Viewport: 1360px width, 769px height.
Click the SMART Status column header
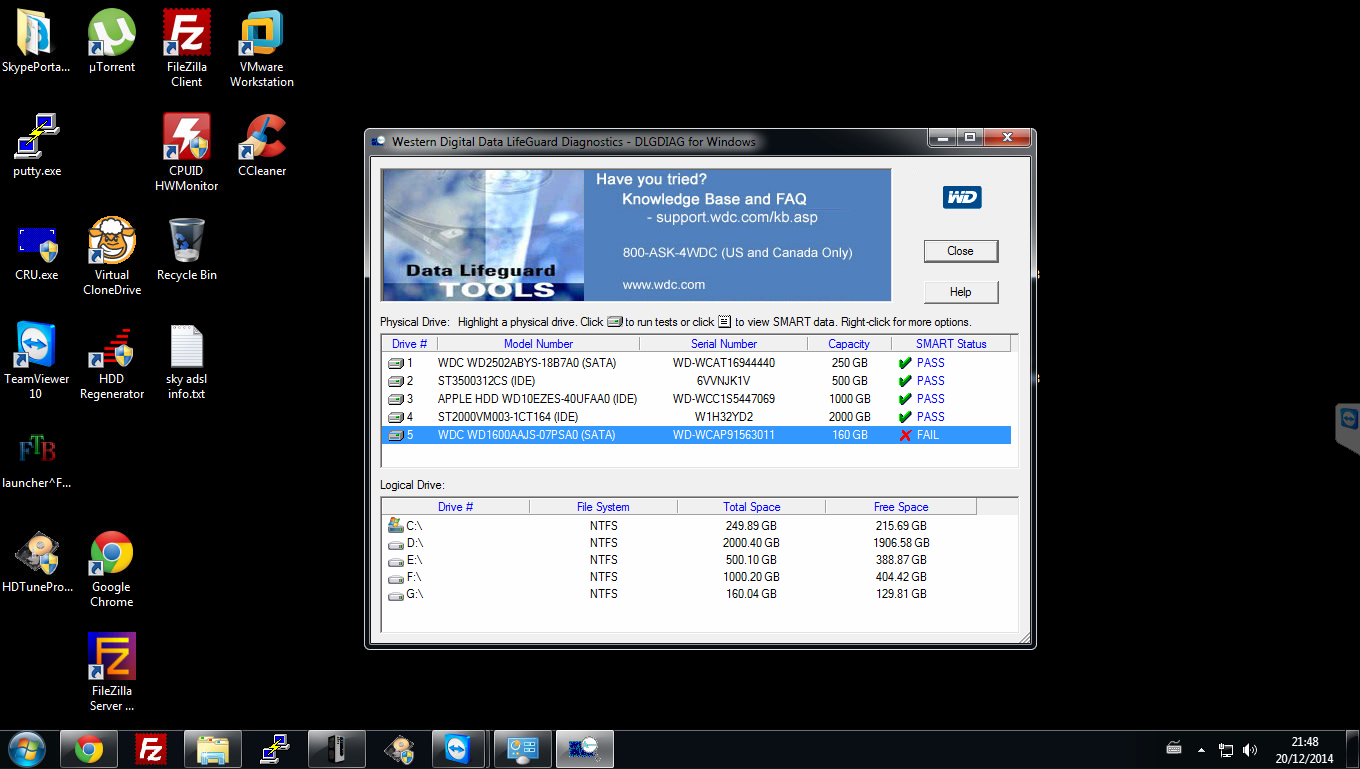point(951,344)
